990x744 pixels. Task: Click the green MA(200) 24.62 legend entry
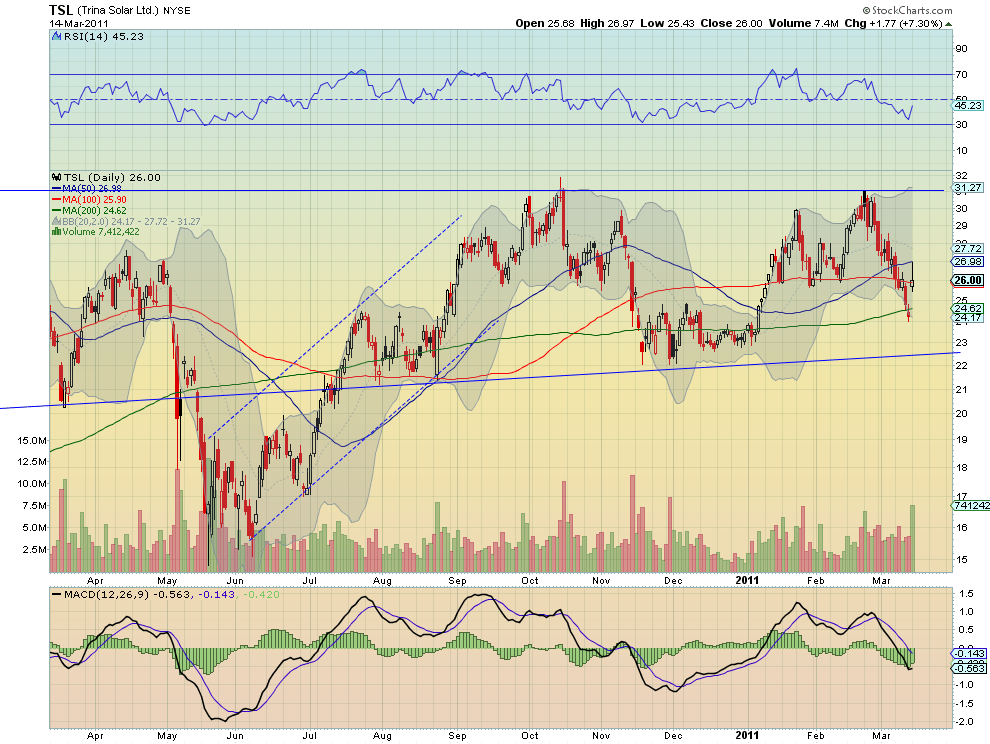(88, 210)
